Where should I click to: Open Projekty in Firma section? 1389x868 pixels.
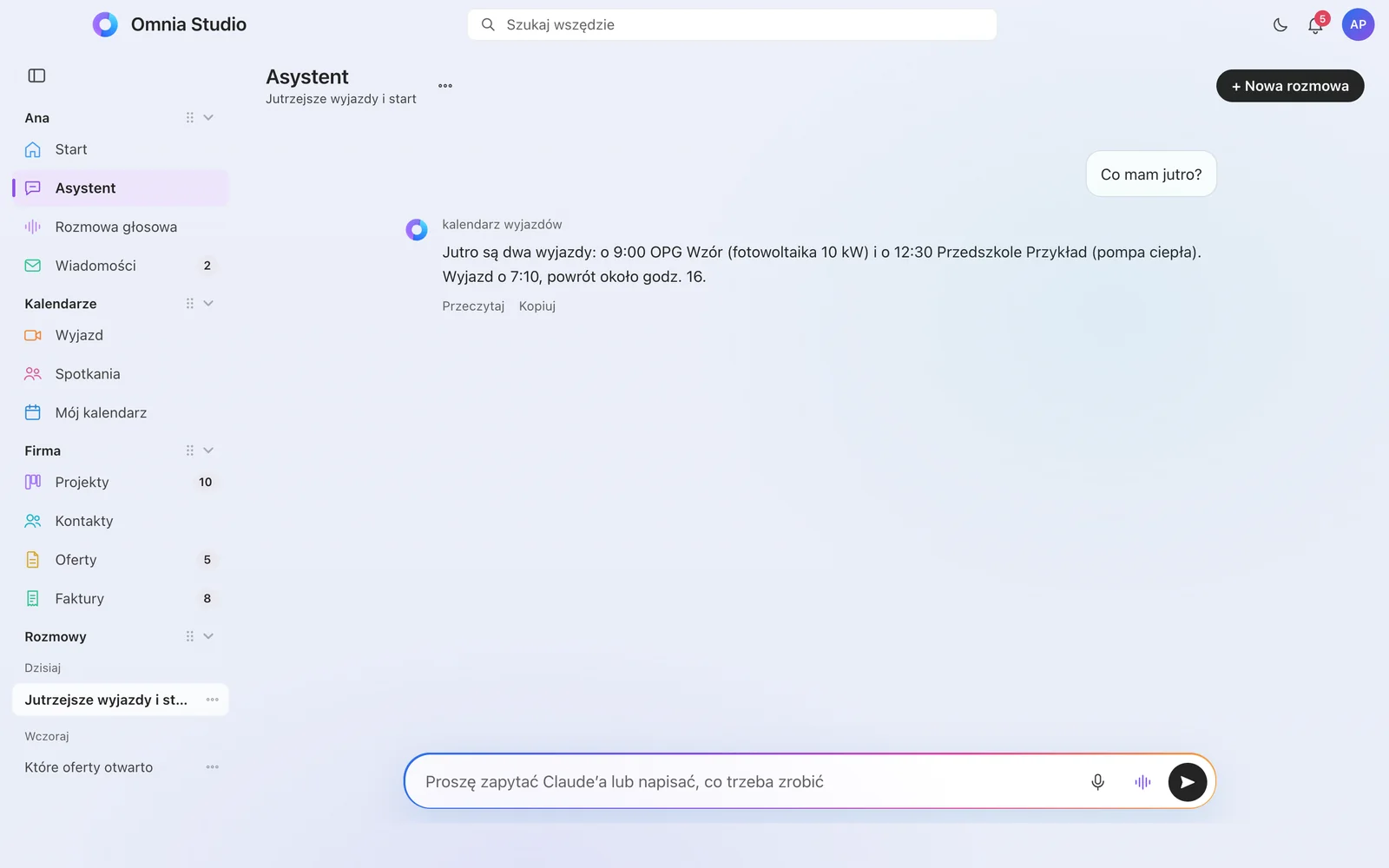point(121,482)
